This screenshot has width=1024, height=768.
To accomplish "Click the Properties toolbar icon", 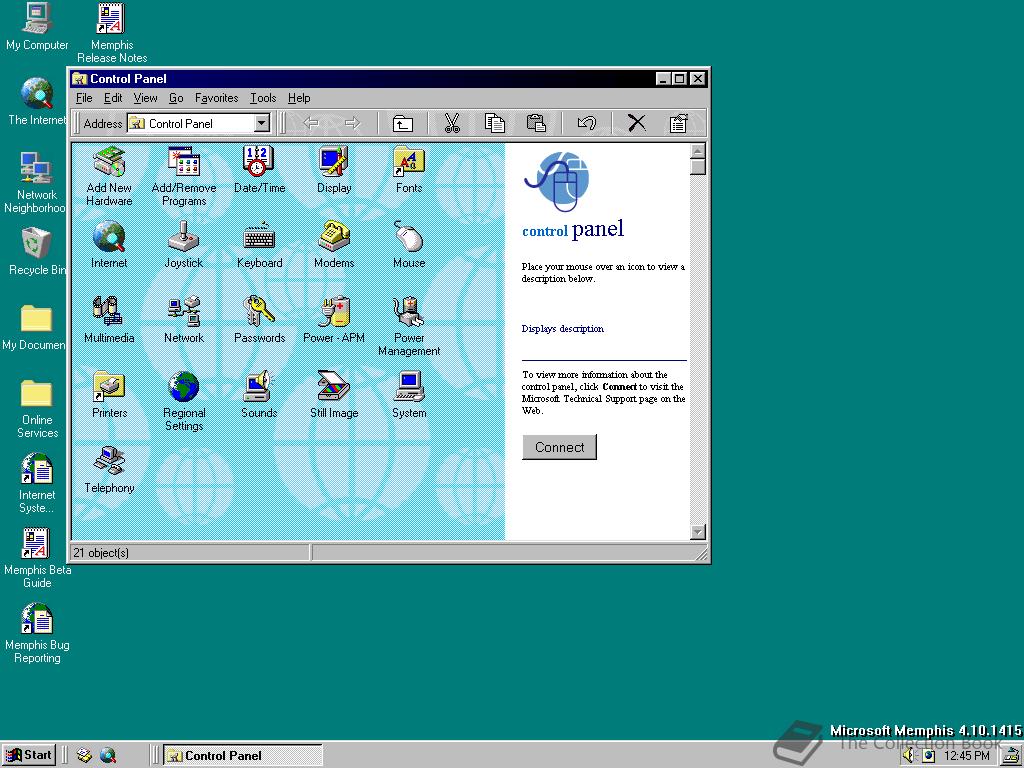I will (x=679, y=123).
